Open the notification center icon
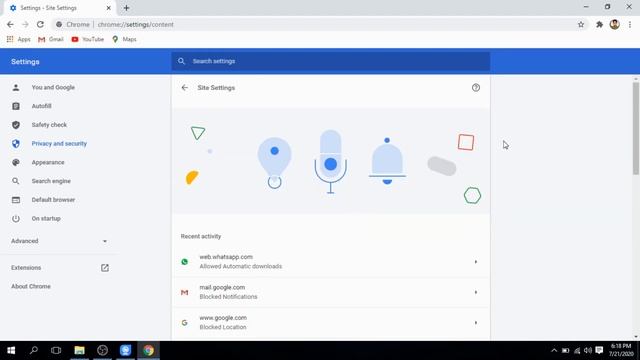Viewport: 640px width, 360px height. pyautogui.click(x=599, y=350)
